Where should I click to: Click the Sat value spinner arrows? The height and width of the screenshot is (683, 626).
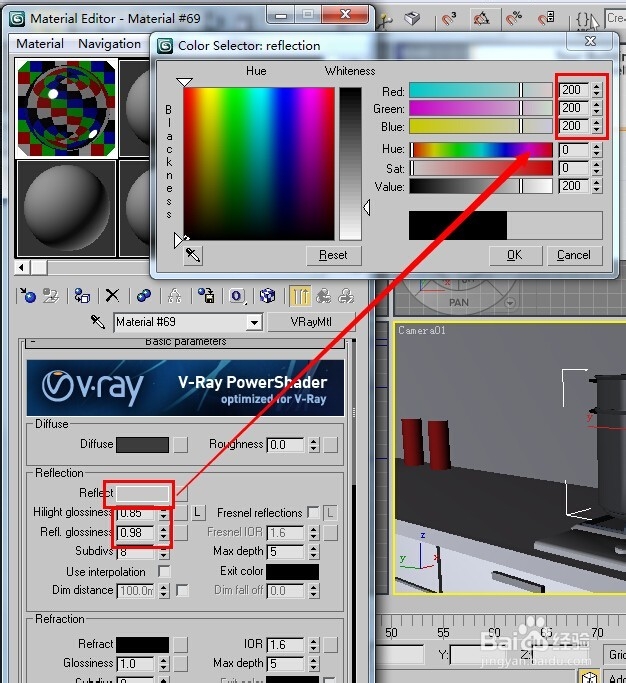(597, 168)
